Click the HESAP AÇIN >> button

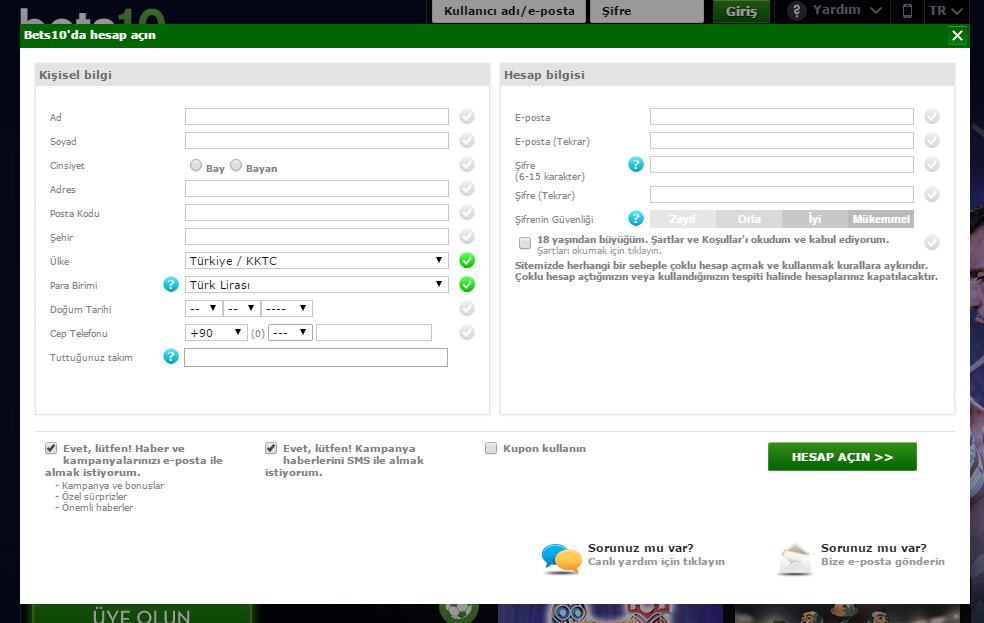click(x=842, y=457)
